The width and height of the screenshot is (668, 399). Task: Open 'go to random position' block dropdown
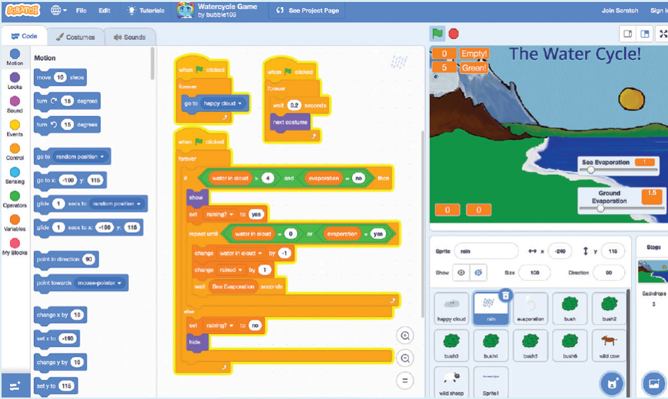click(79, 157)
